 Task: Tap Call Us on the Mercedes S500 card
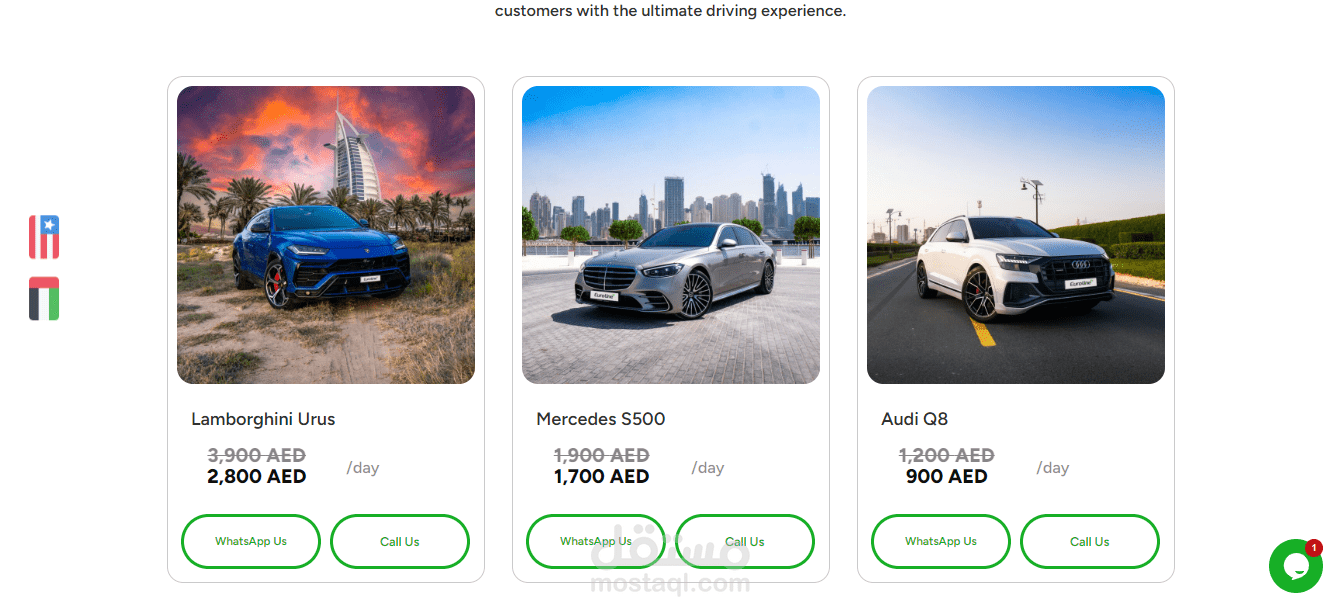[x=745, y=542]
